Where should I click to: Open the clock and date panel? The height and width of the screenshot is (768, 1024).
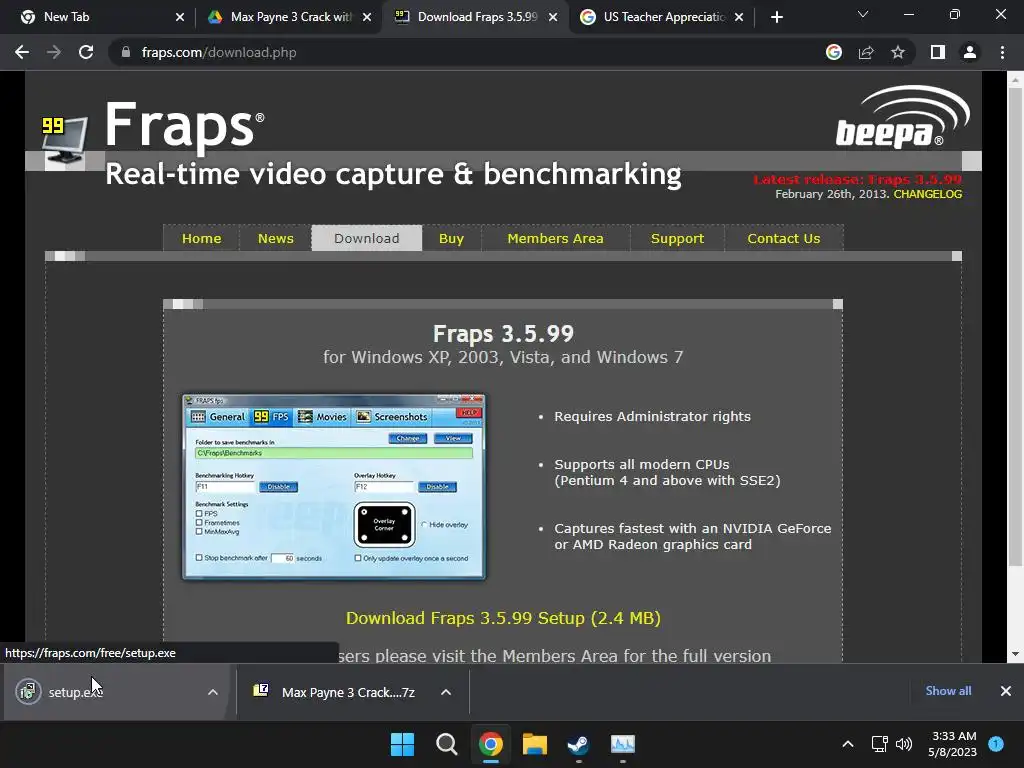pyautogui.click(x=953, y=744)
